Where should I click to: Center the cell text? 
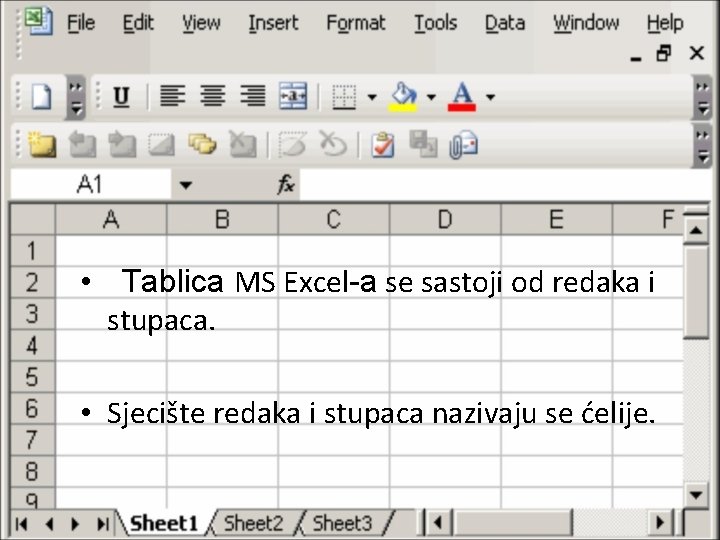tap(213, 96)
